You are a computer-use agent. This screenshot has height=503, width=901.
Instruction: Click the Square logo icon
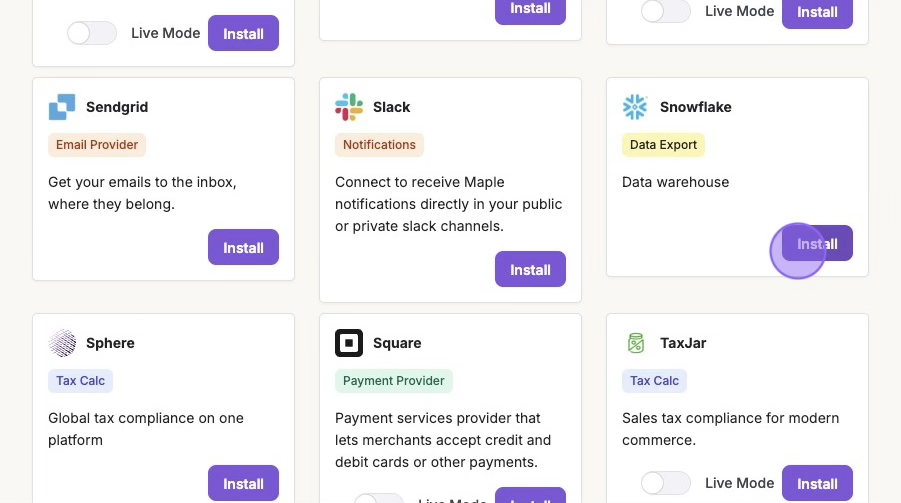[x=349, y=343]
